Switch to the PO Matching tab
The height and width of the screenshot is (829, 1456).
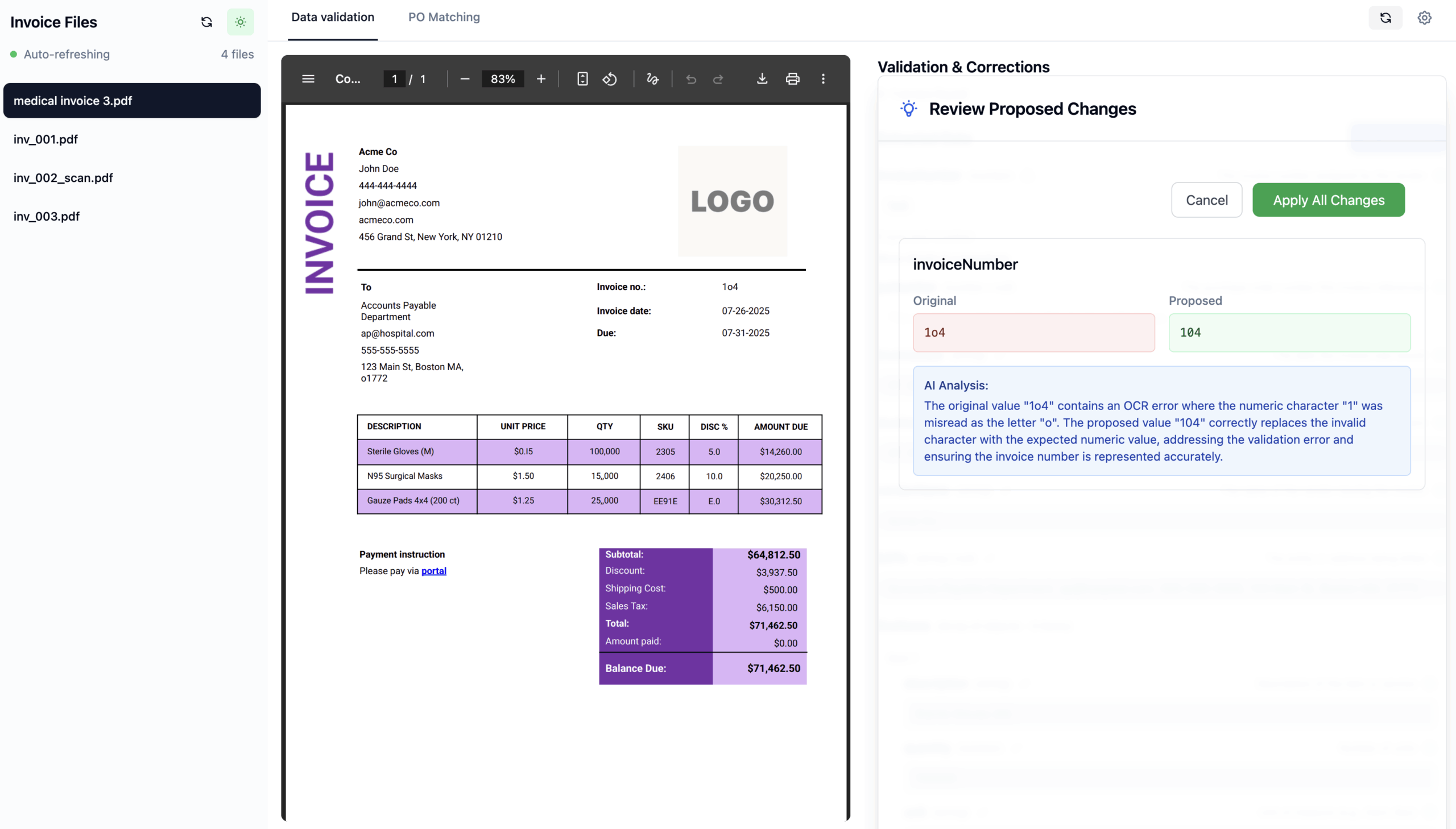[444, 17]
